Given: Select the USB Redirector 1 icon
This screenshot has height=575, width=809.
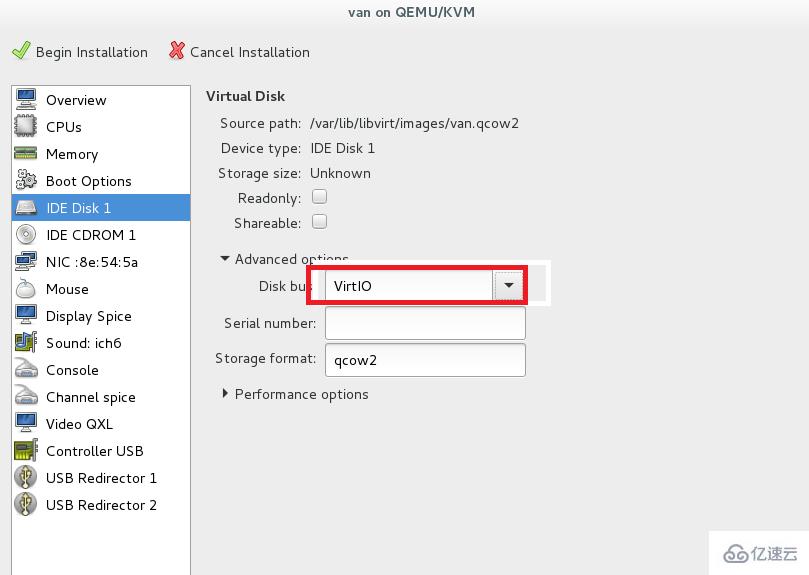Looking at the screenshot, I should click(x=26, y=478).
